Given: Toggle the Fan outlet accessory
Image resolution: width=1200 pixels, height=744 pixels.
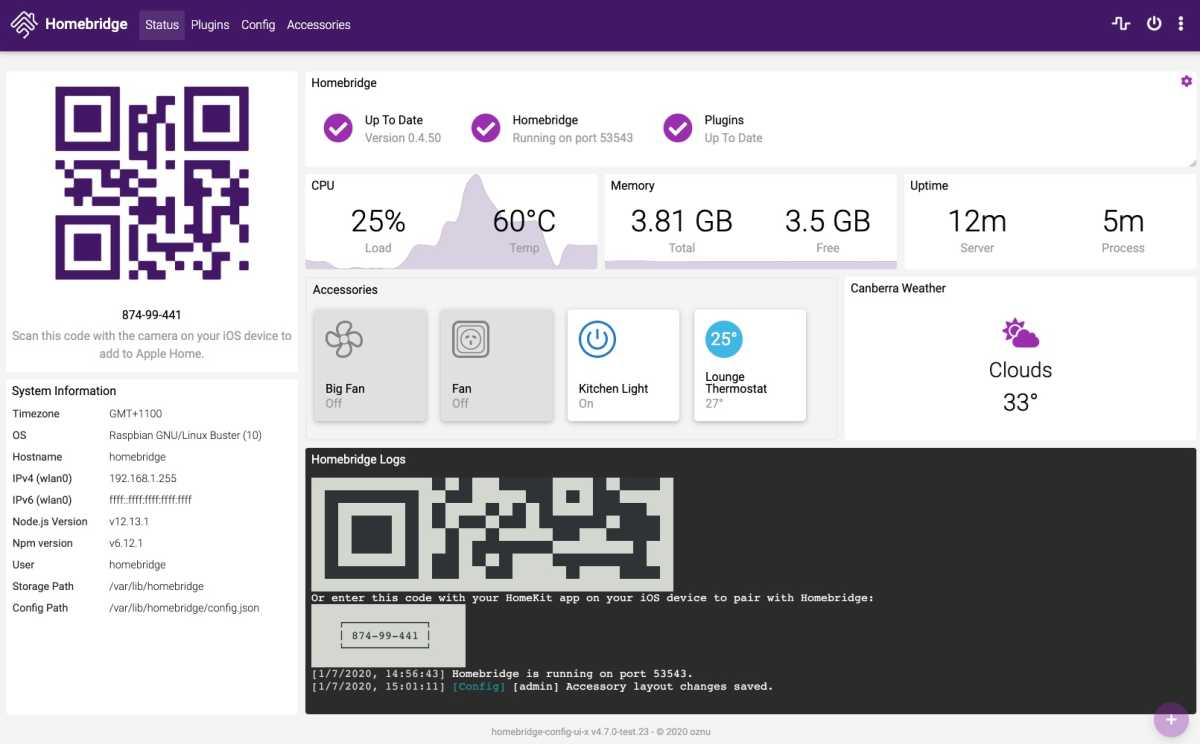Looking at the screenshot, I should coord(497,365).
